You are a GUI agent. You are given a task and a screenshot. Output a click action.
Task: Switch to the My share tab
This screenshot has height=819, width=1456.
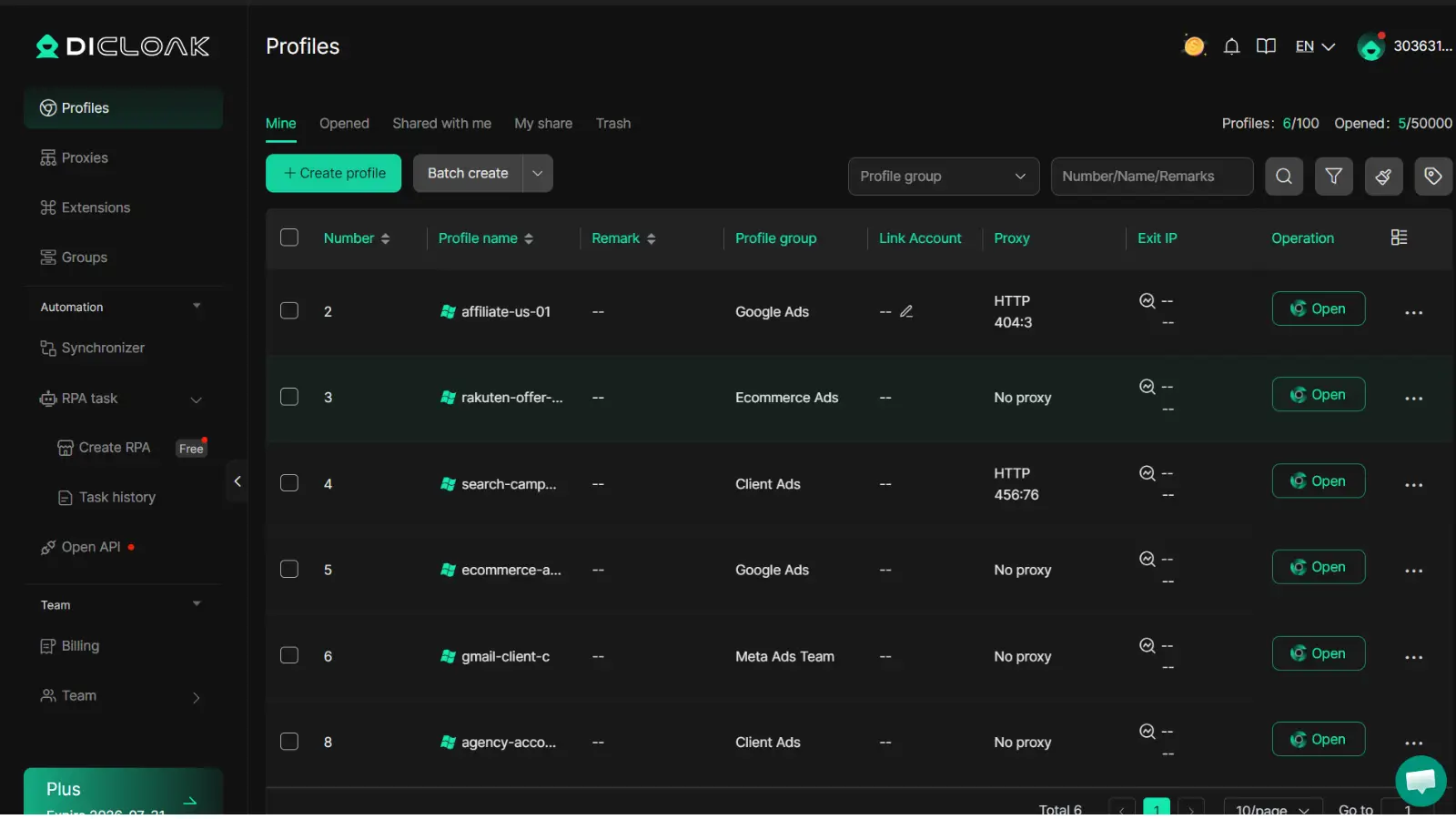(x=543, y=124)
